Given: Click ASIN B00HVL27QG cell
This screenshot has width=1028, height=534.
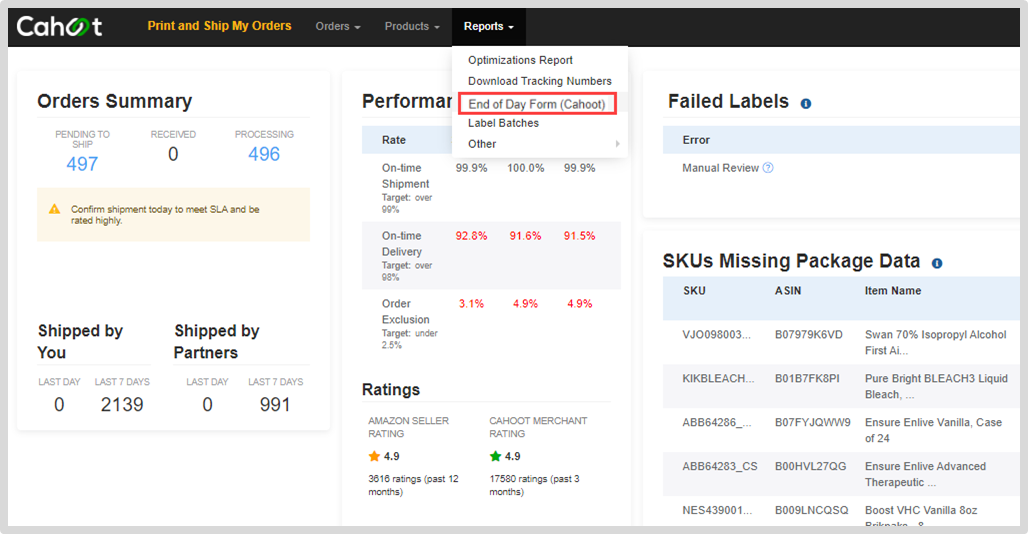Looking at the screenshot, I should click(810, 467).
